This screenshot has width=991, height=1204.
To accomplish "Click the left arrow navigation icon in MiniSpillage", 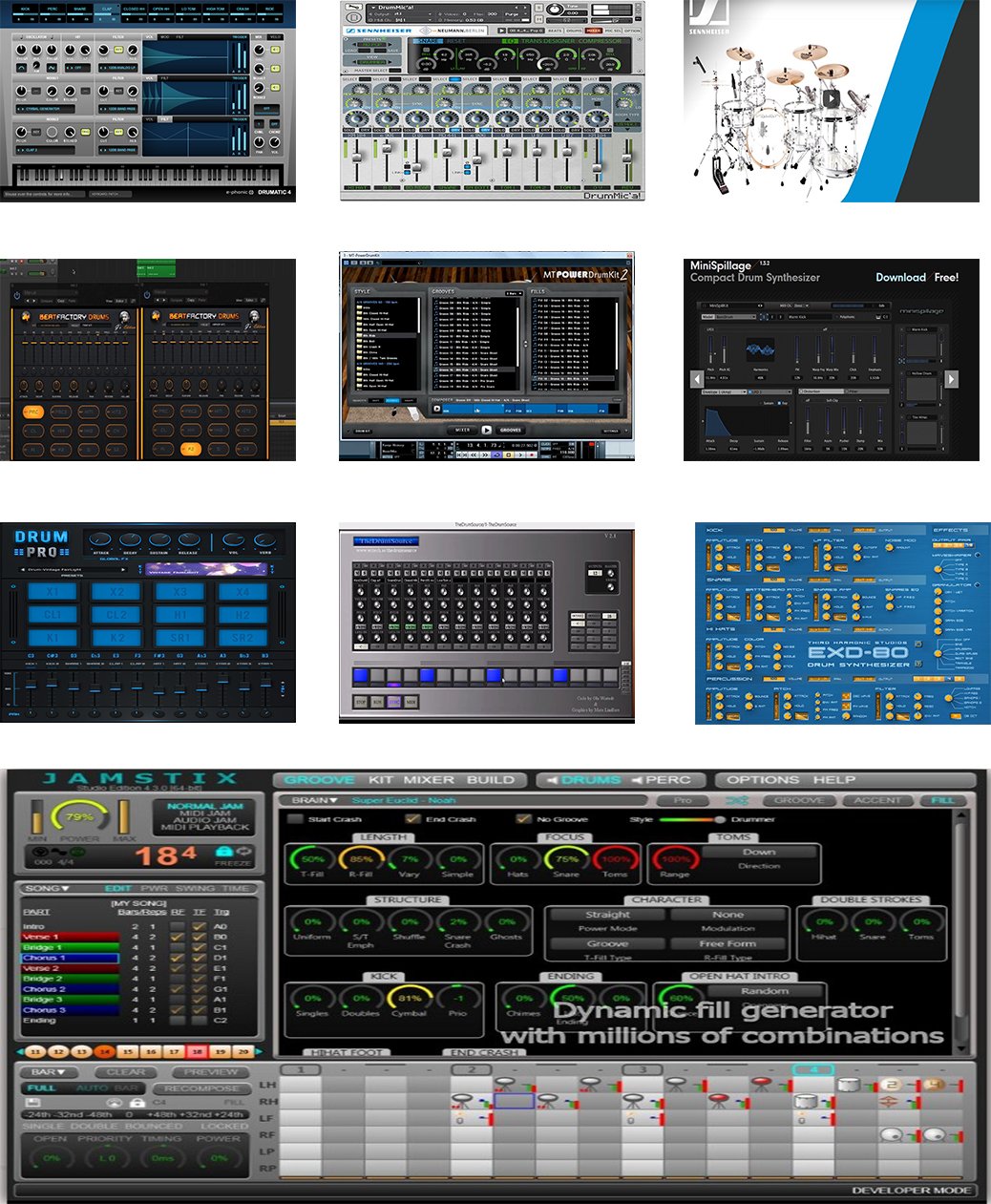I will coord(697,378).
